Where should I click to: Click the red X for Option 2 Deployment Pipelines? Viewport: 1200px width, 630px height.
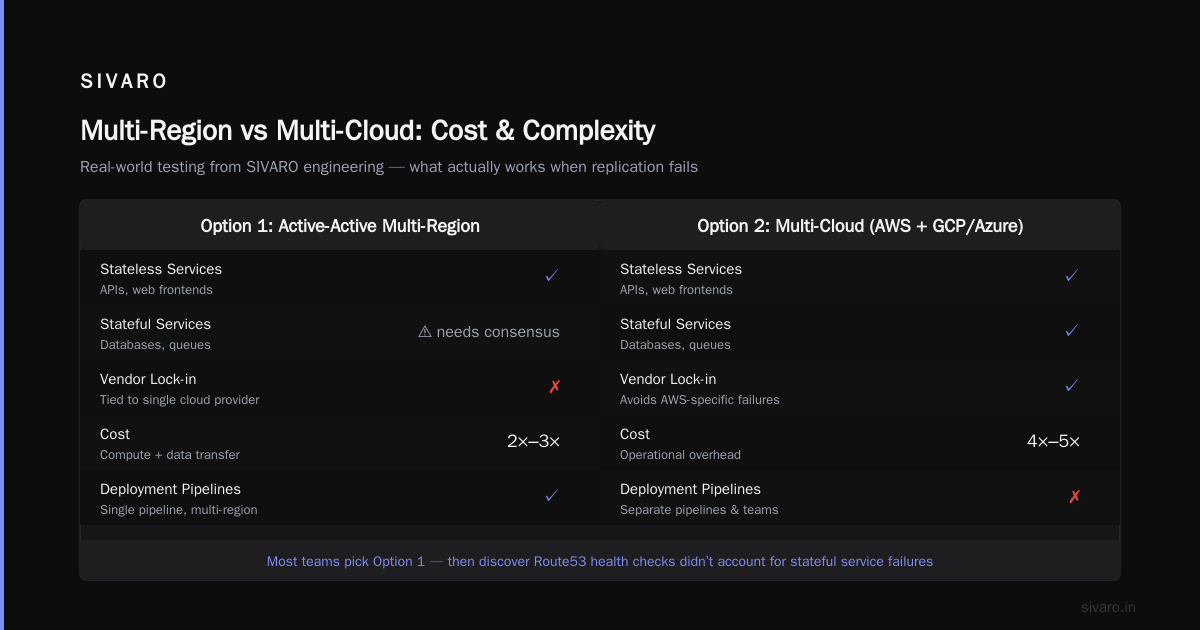1074,497
